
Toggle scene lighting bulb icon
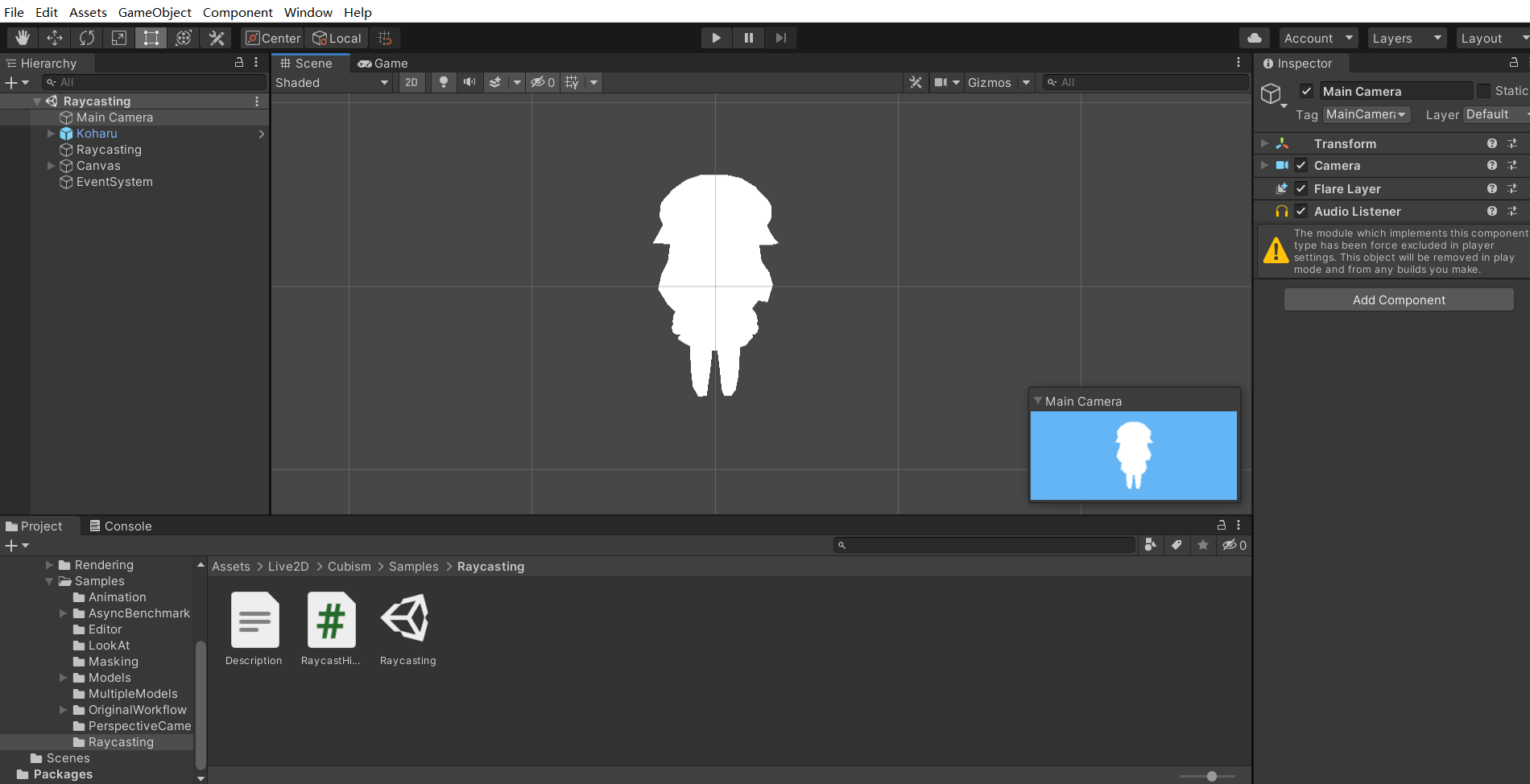coord(443,82)
